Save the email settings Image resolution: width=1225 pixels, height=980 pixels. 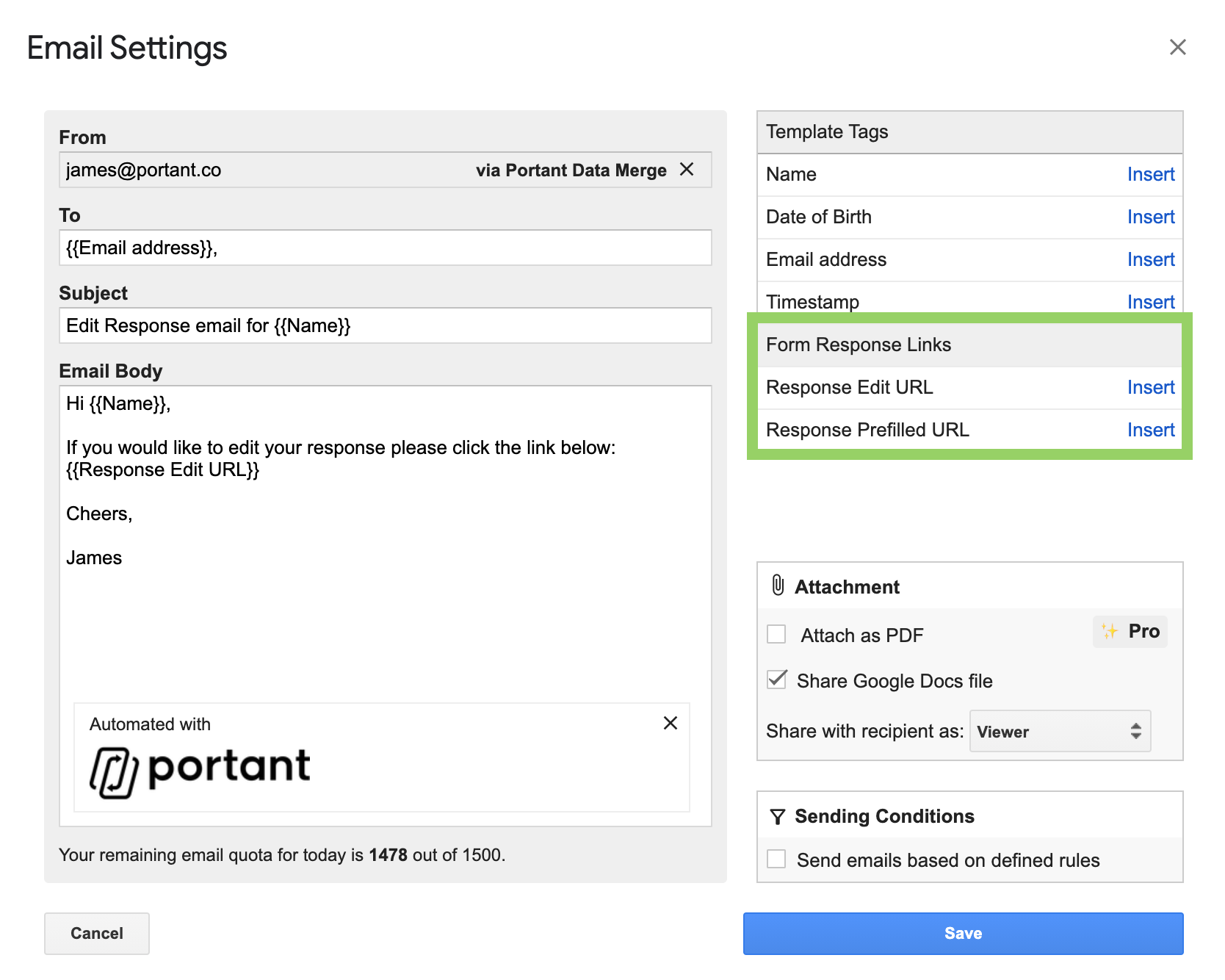point(963,933)
